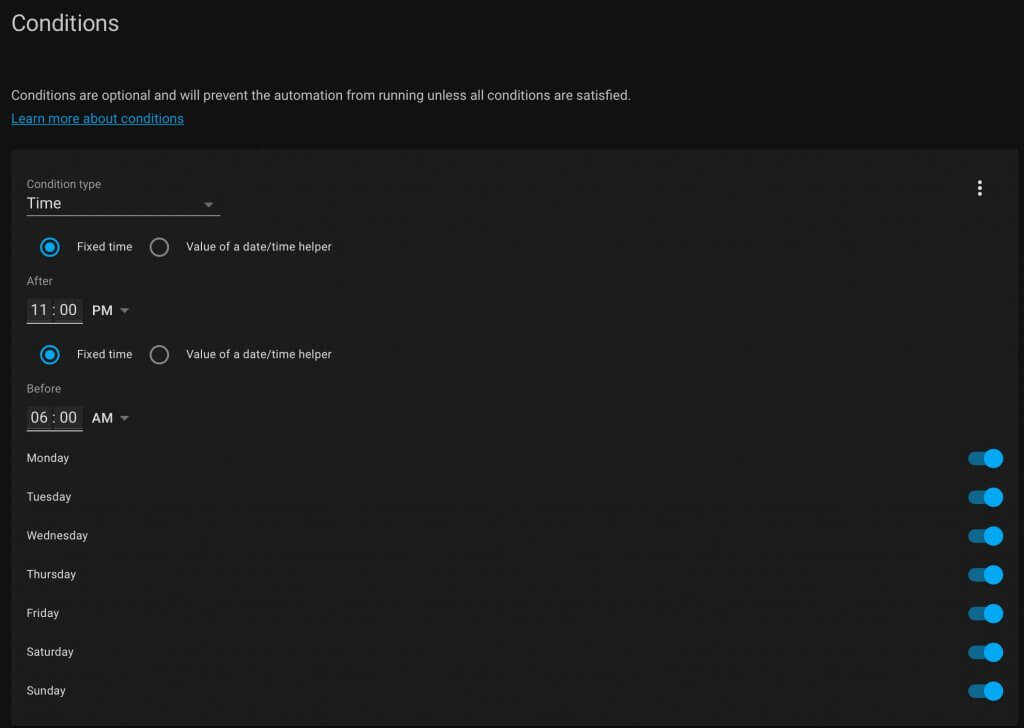Click the Before hour field 06
The image size is (1024, 728).
pyautogui.click(x=39, y=417)
